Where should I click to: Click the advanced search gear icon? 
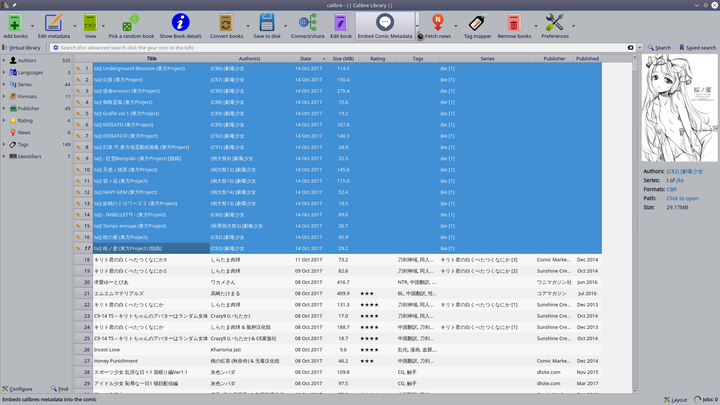(x=54, y=47)
